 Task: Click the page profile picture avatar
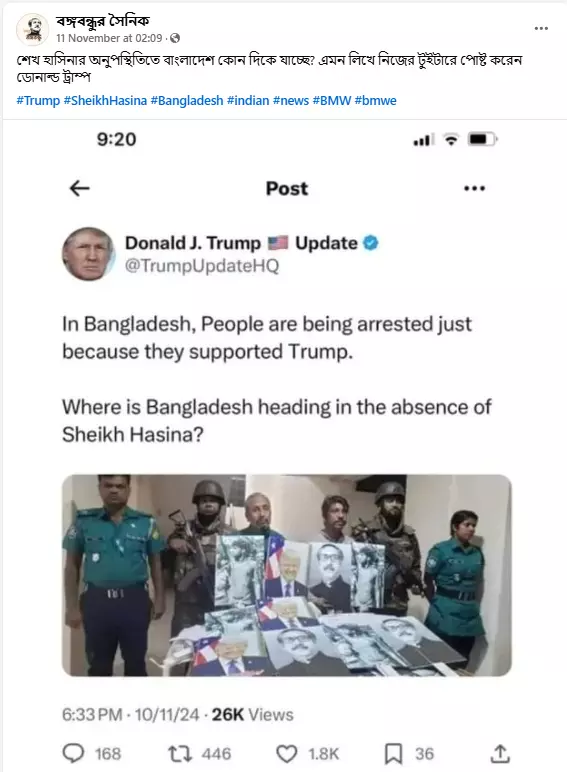[x=32, y=29]
